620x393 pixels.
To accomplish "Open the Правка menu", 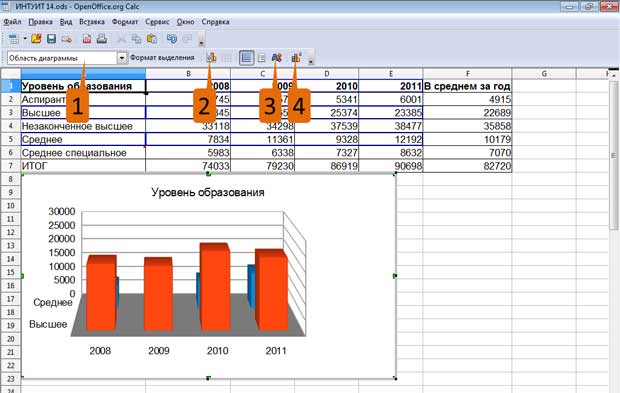I will [40, 22].
